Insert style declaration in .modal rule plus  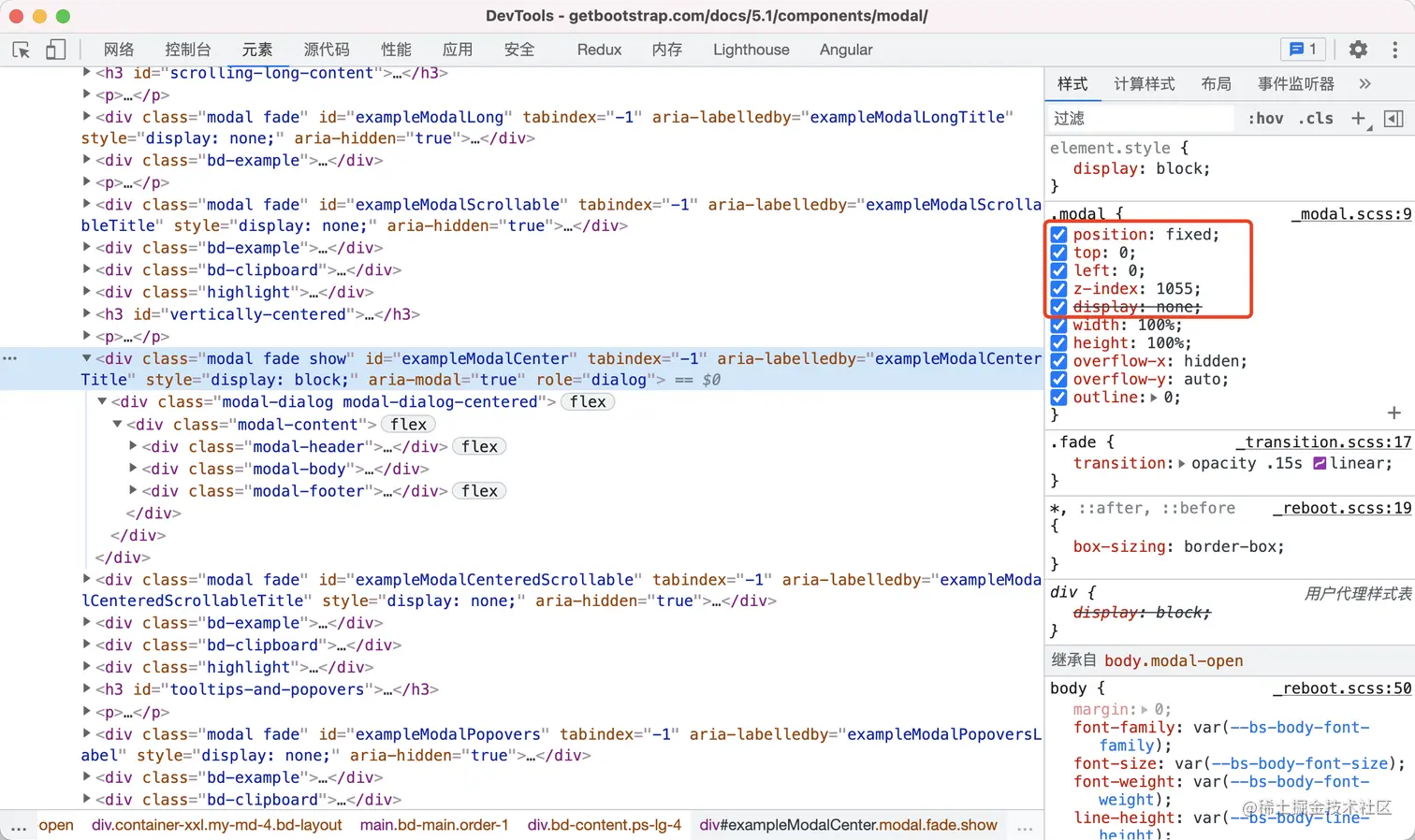pos(1393,413)
